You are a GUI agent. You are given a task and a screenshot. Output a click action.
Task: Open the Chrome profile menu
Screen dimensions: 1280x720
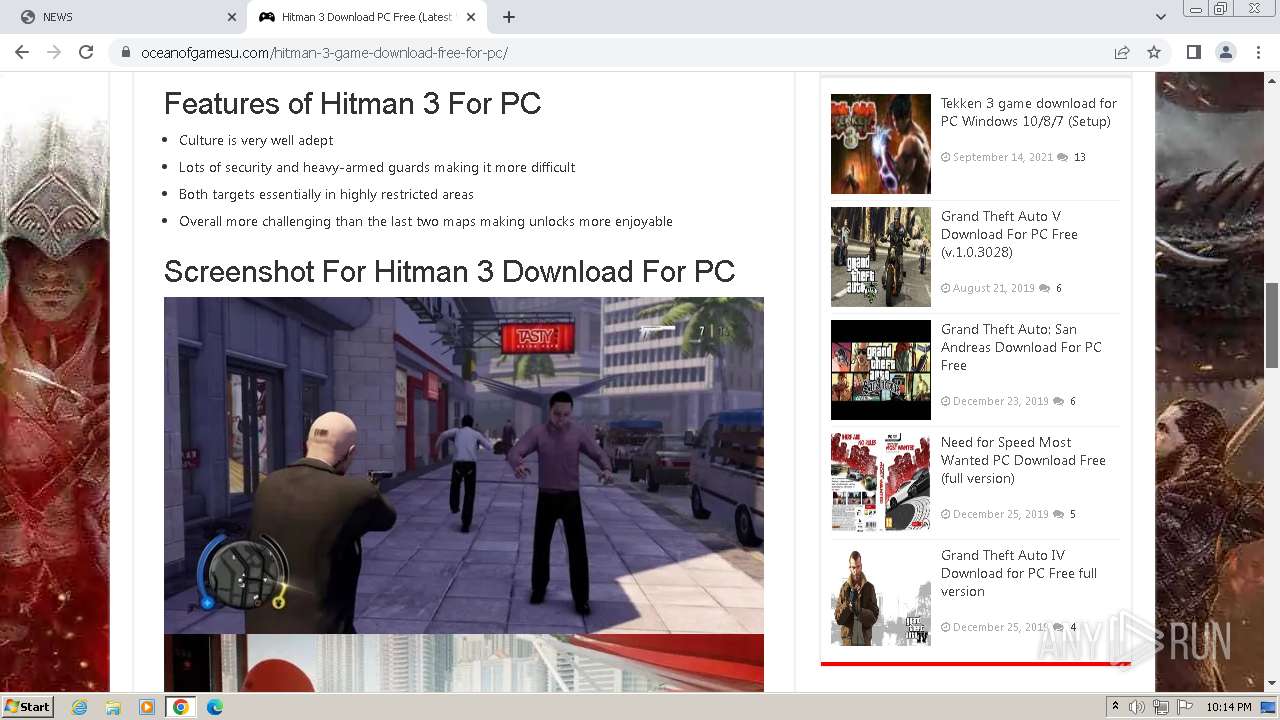click(1225, 52)
